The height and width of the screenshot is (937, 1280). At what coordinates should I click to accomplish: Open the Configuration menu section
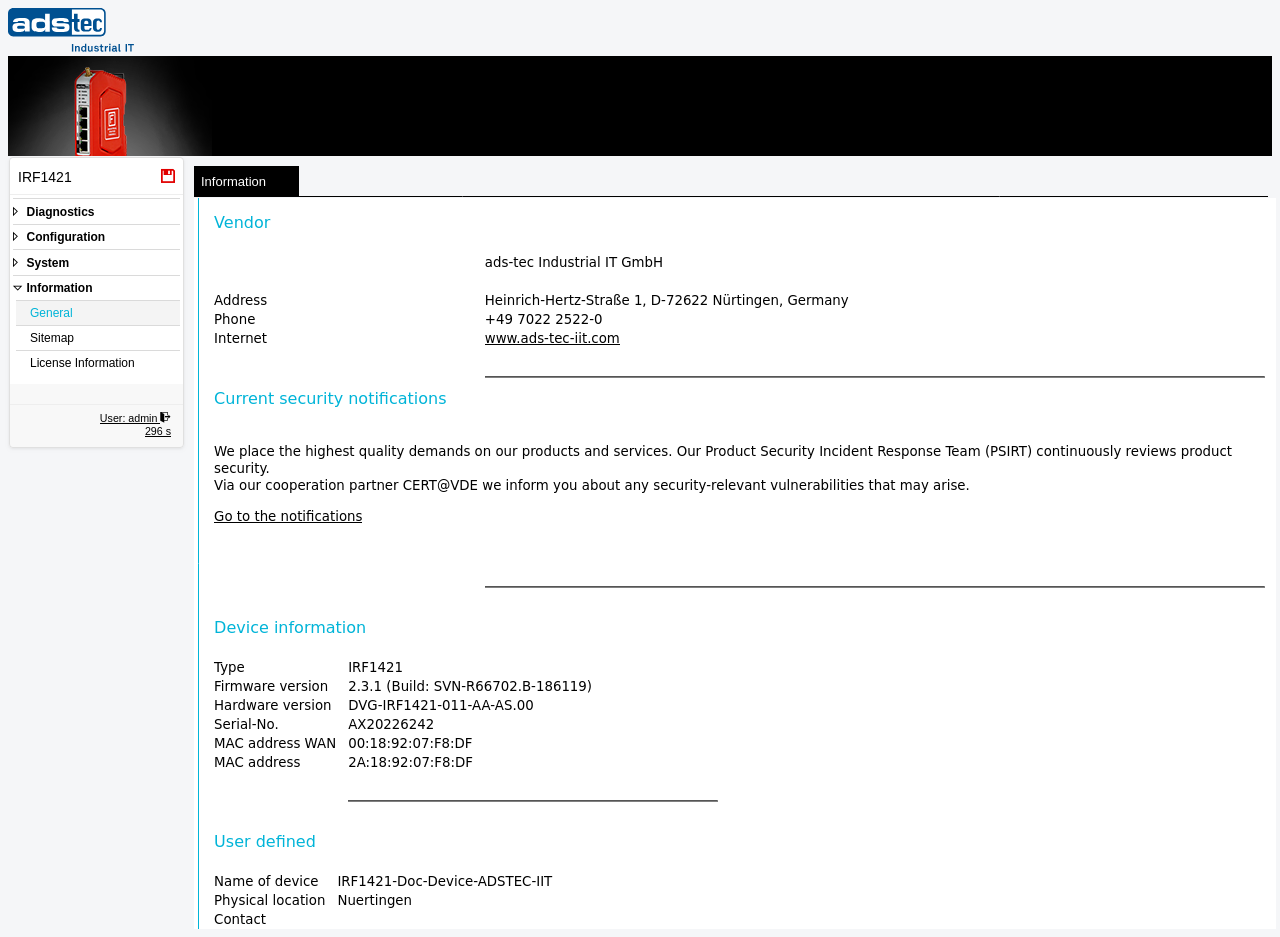65,237
